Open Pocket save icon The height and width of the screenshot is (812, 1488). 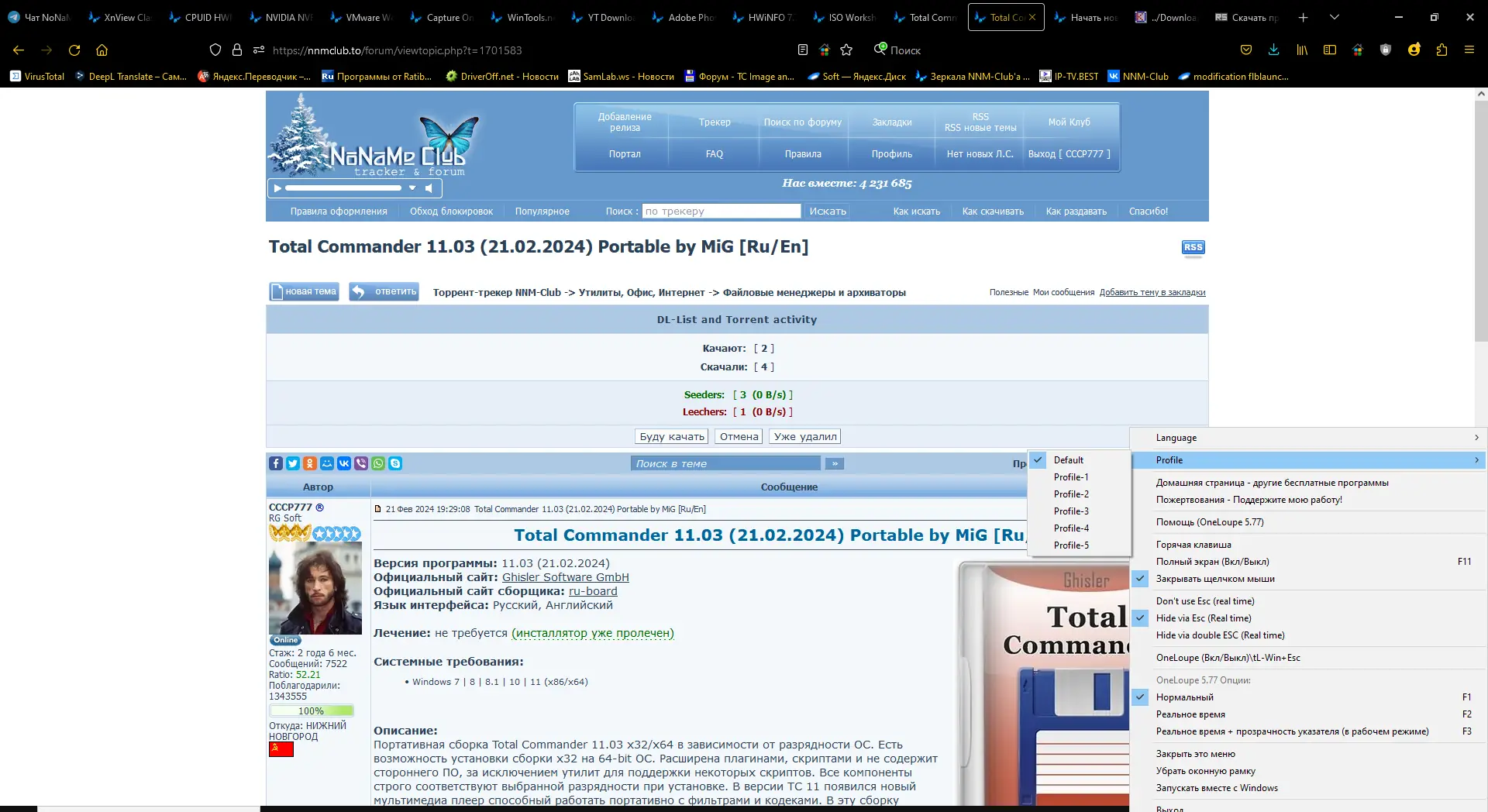tap(1246, 50)
